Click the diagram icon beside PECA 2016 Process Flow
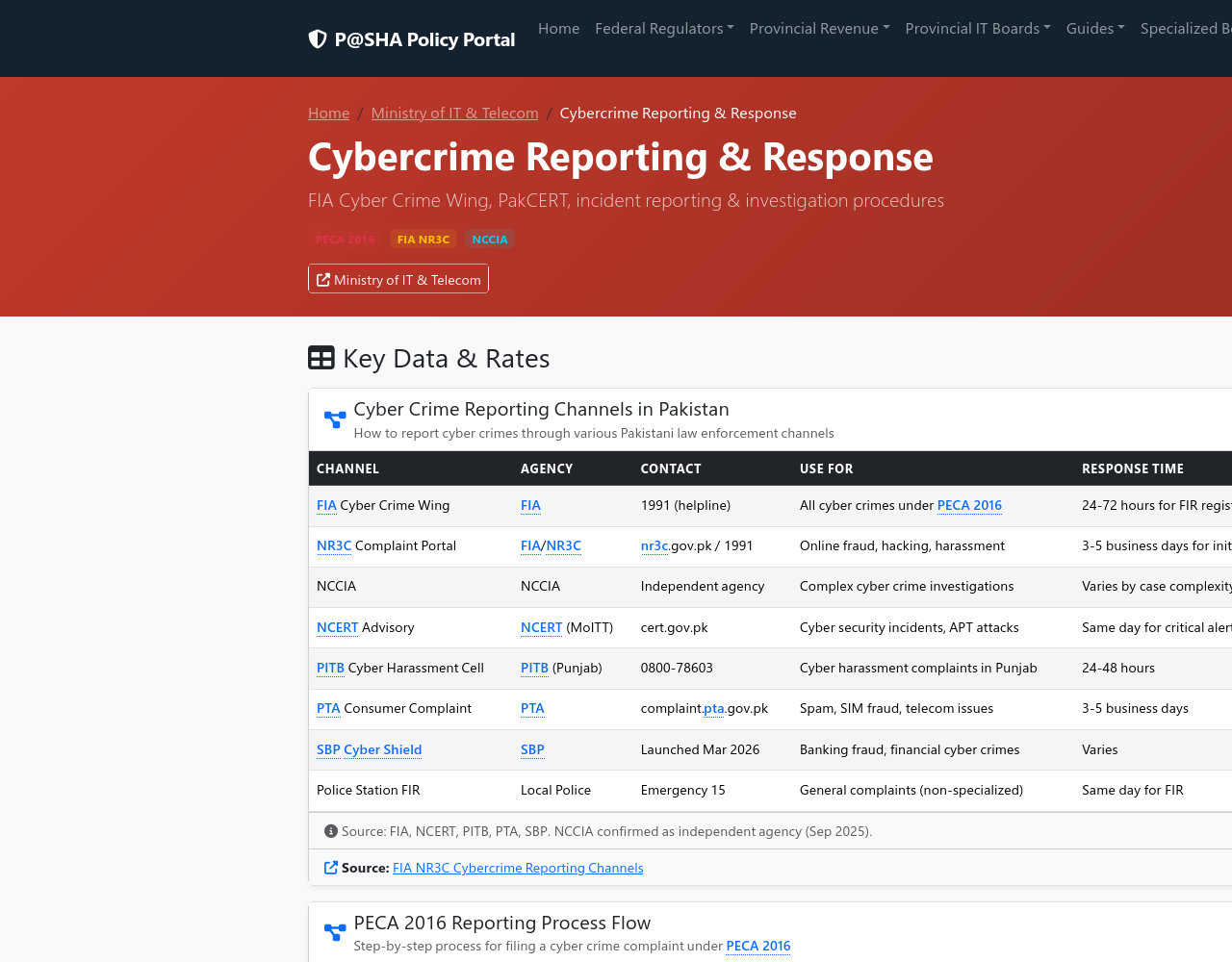Viewport: 1232px width, 962px height. pos(335,932)
